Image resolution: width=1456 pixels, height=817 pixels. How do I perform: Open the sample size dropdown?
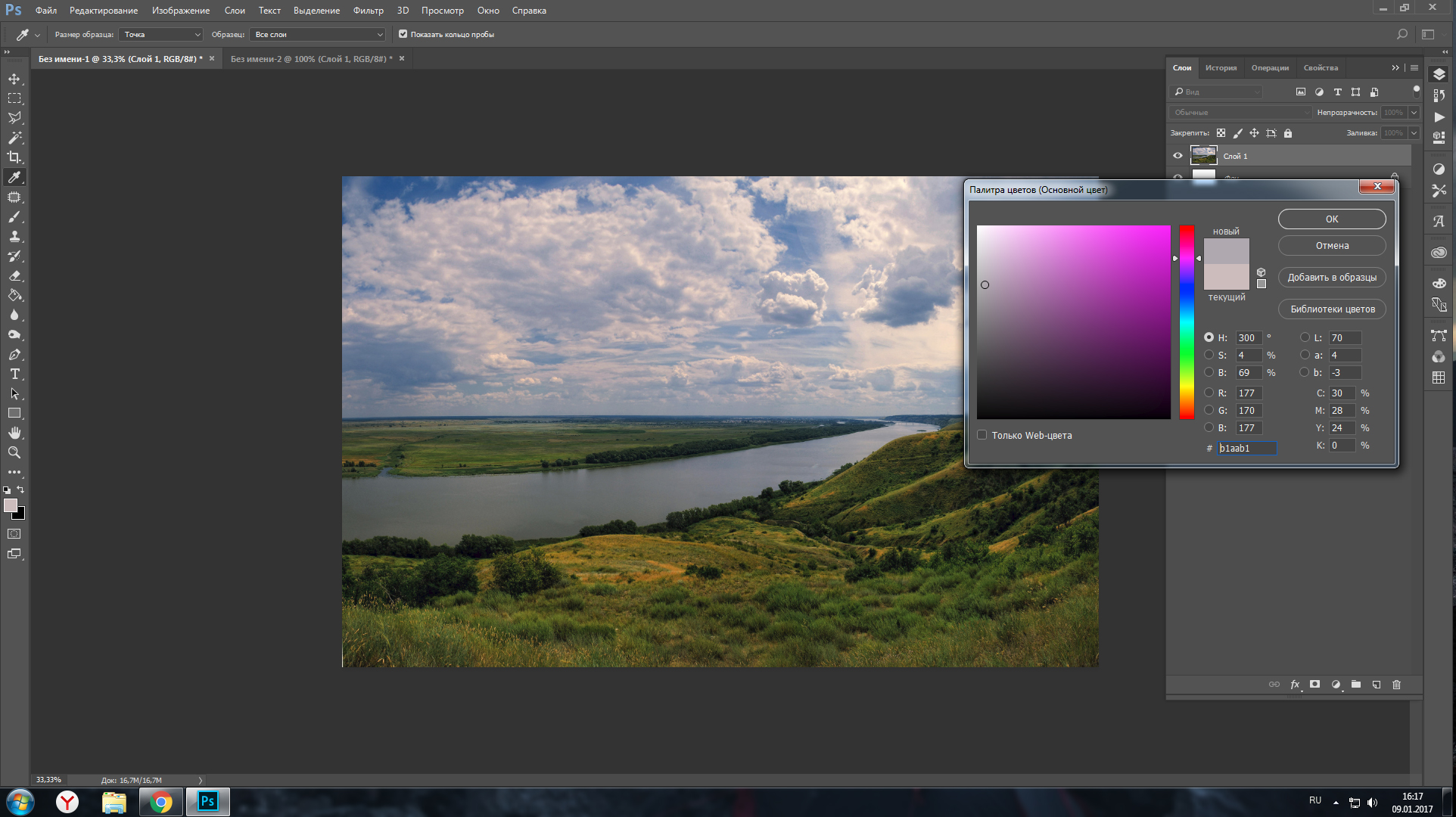coord(162,34)
